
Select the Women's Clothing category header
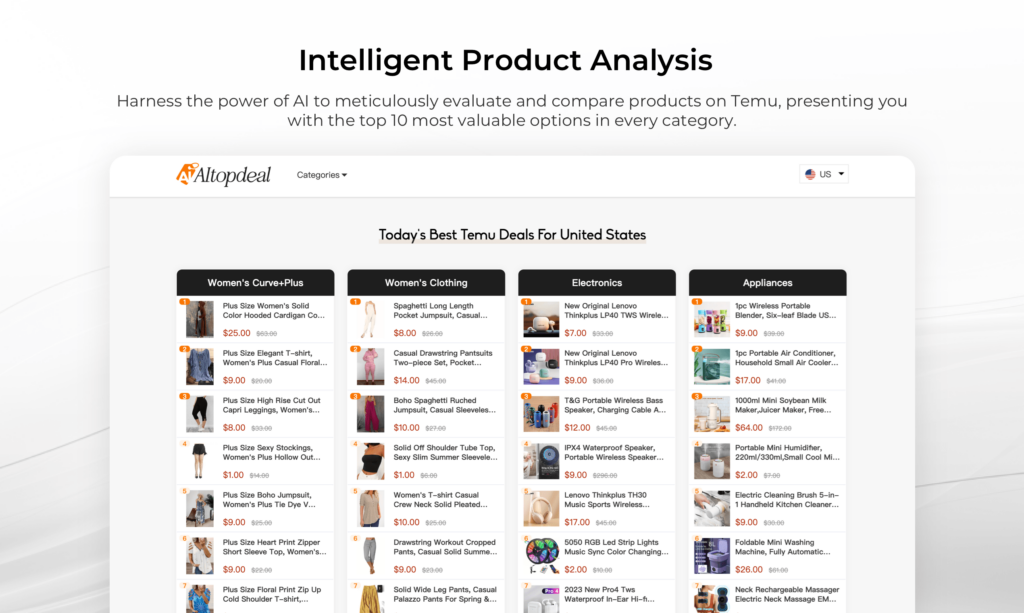[426, 283]
